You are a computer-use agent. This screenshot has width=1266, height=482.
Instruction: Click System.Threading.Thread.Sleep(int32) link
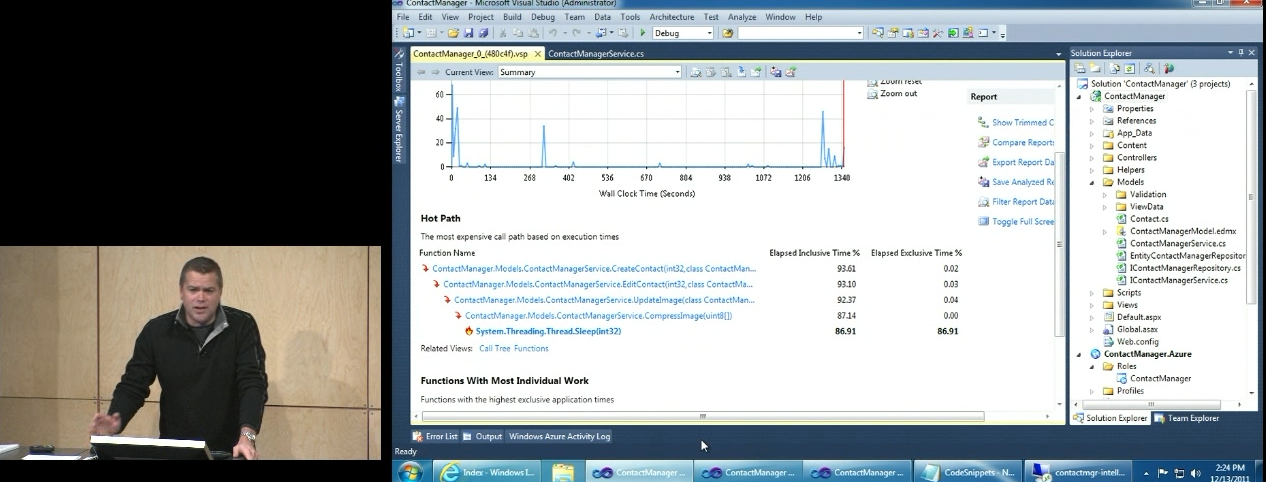[548, 331]
